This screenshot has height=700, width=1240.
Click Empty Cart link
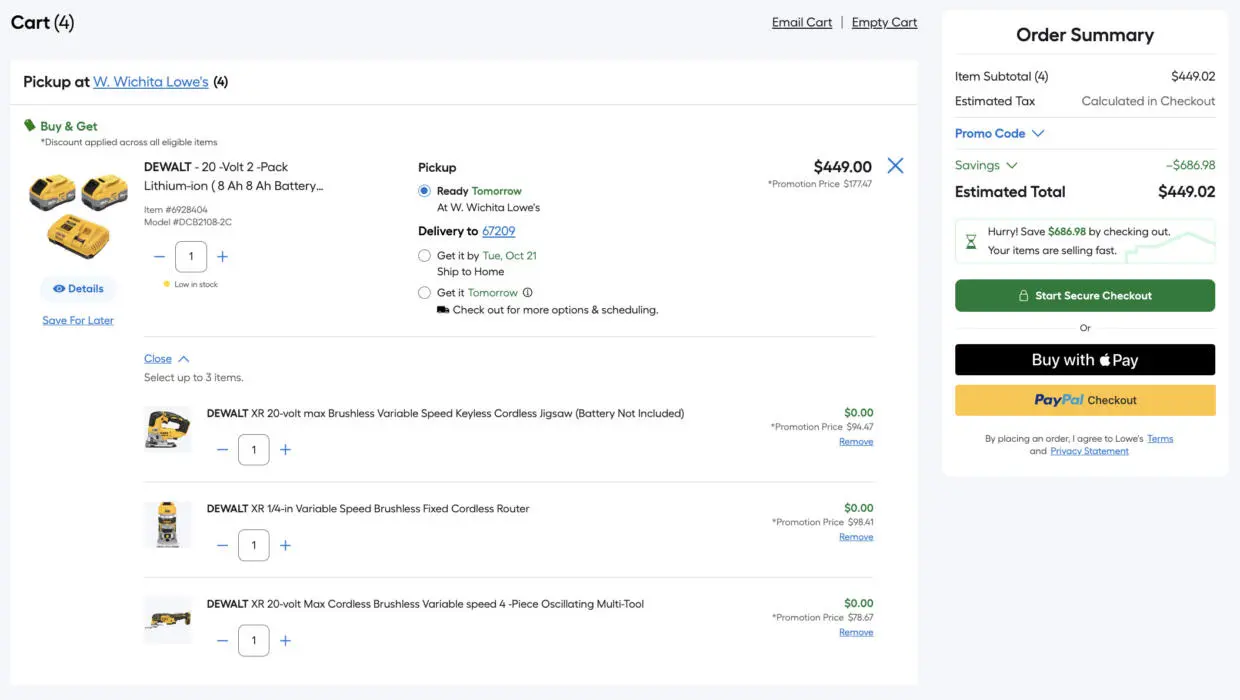pyautogui.click(x=884, y=22)
